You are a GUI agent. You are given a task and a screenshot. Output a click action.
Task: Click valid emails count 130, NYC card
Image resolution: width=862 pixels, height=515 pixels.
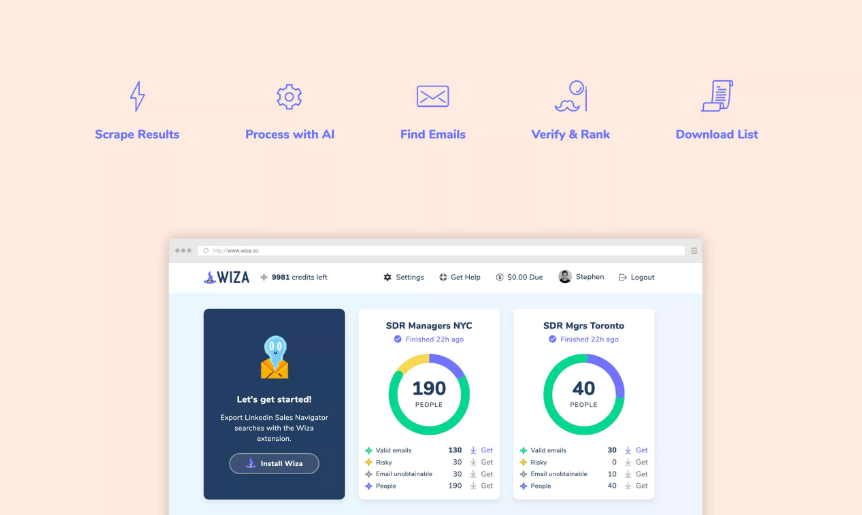click(455, 450)
